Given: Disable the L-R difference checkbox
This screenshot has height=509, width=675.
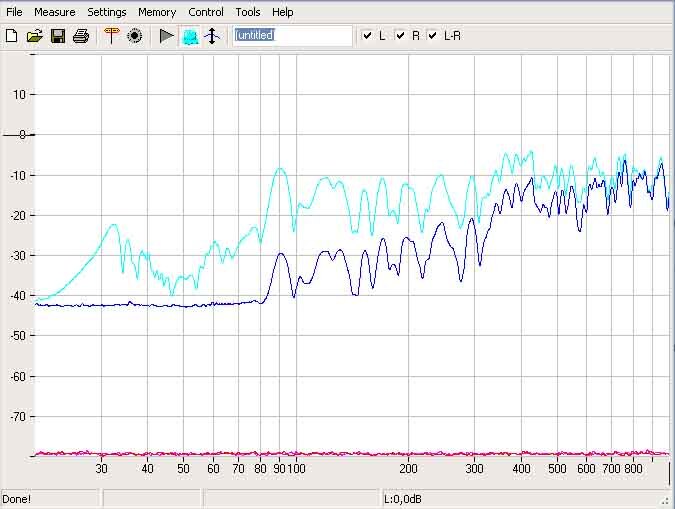Looking at the screenshot, I should point(433,36).
